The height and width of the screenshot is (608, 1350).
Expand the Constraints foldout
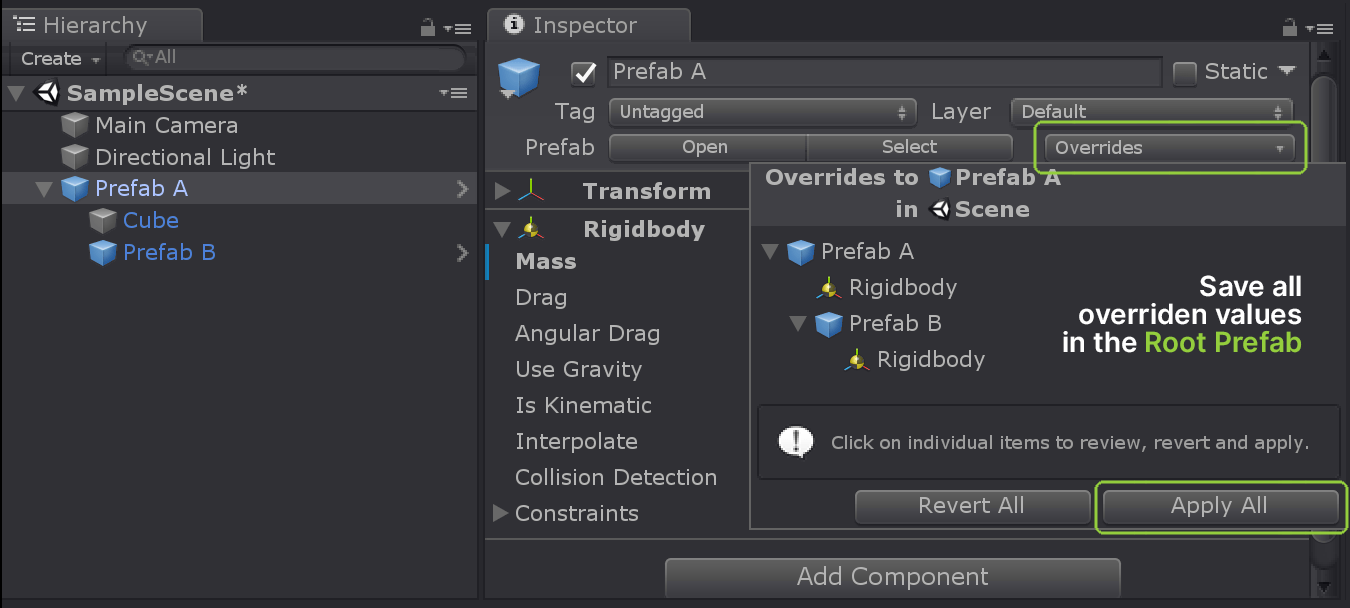pyautogui.click(x=501, y=513)
